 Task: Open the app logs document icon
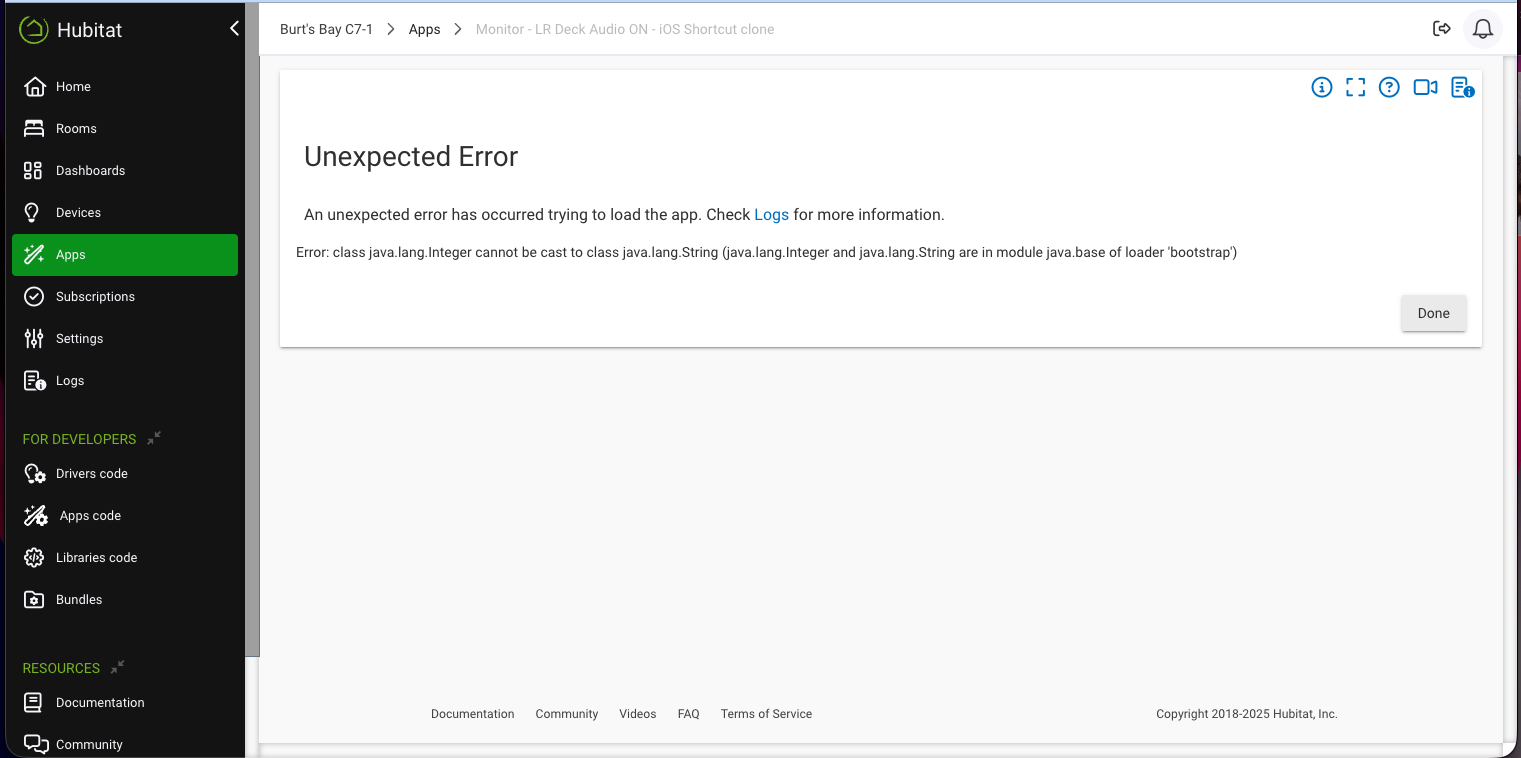tap(1462, 88)
